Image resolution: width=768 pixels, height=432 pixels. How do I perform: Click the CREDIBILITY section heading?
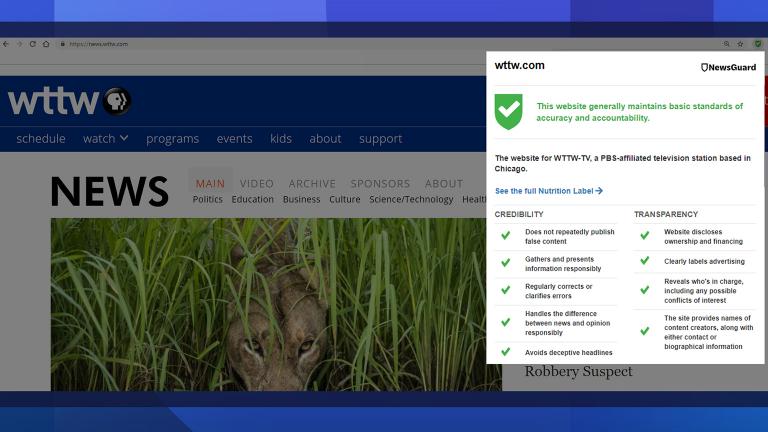click(x=519, y=215)
